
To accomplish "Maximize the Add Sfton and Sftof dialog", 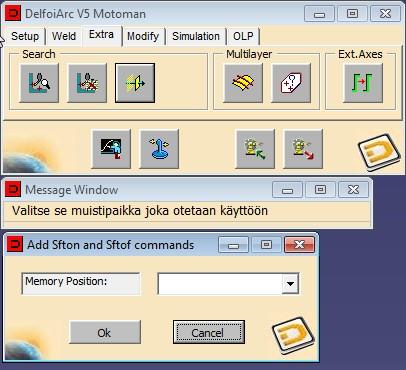I will (266, 245).
